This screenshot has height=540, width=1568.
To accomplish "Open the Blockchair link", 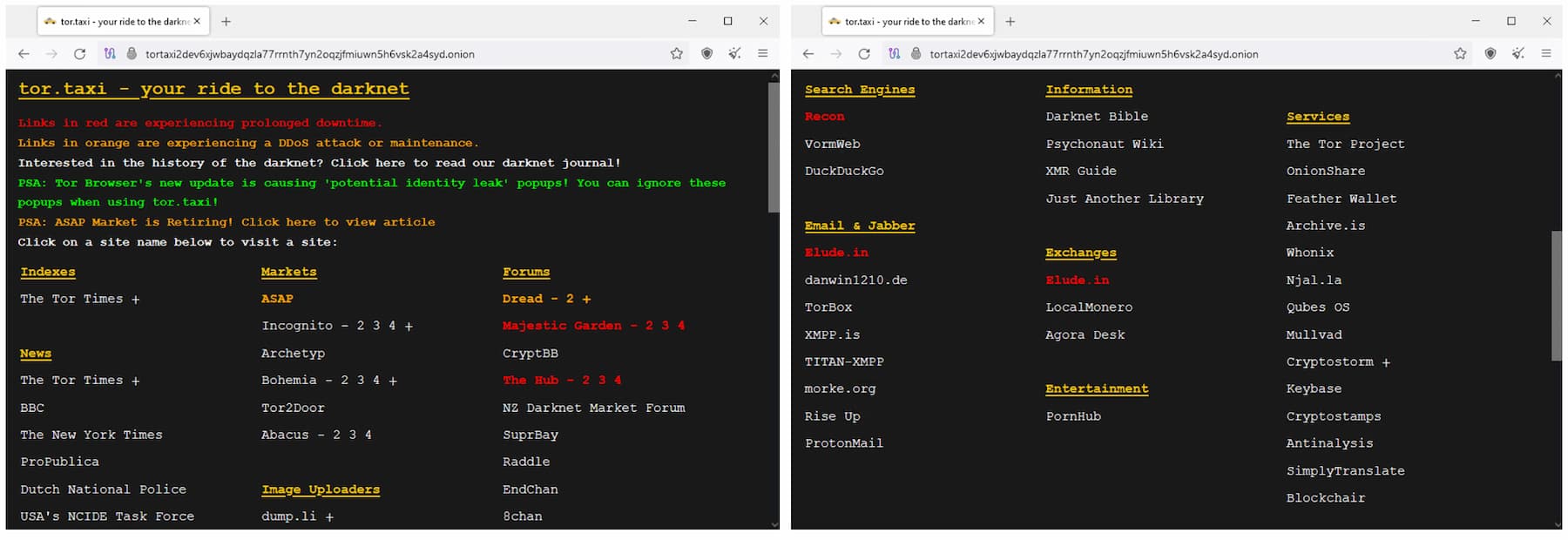I will pyautogui.click(x=1326, y=498).
